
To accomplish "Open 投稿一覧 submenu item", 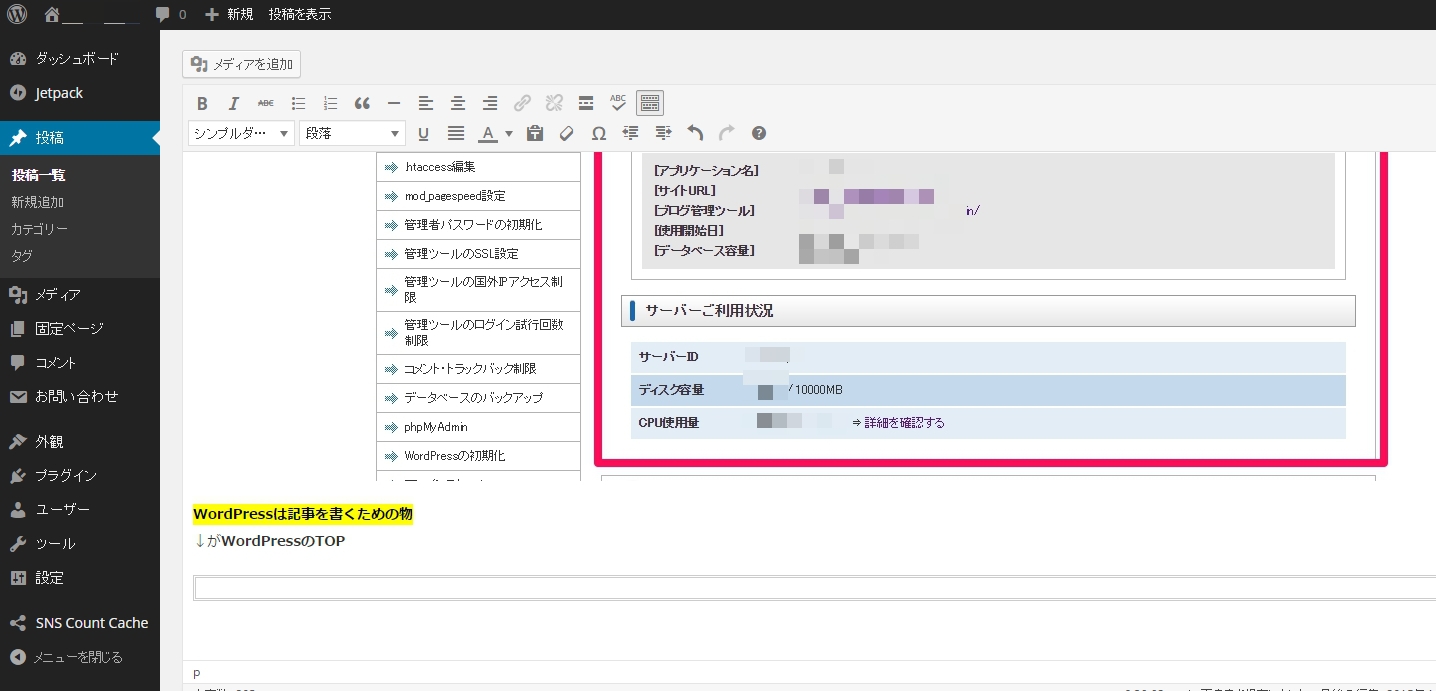I will 38,175.
